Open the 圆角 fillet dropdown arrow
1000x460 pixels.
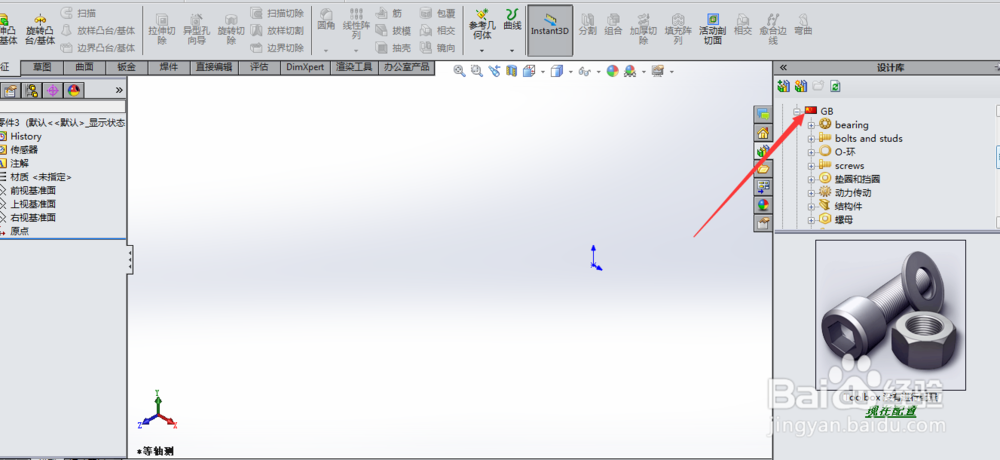tap(326, 50)
